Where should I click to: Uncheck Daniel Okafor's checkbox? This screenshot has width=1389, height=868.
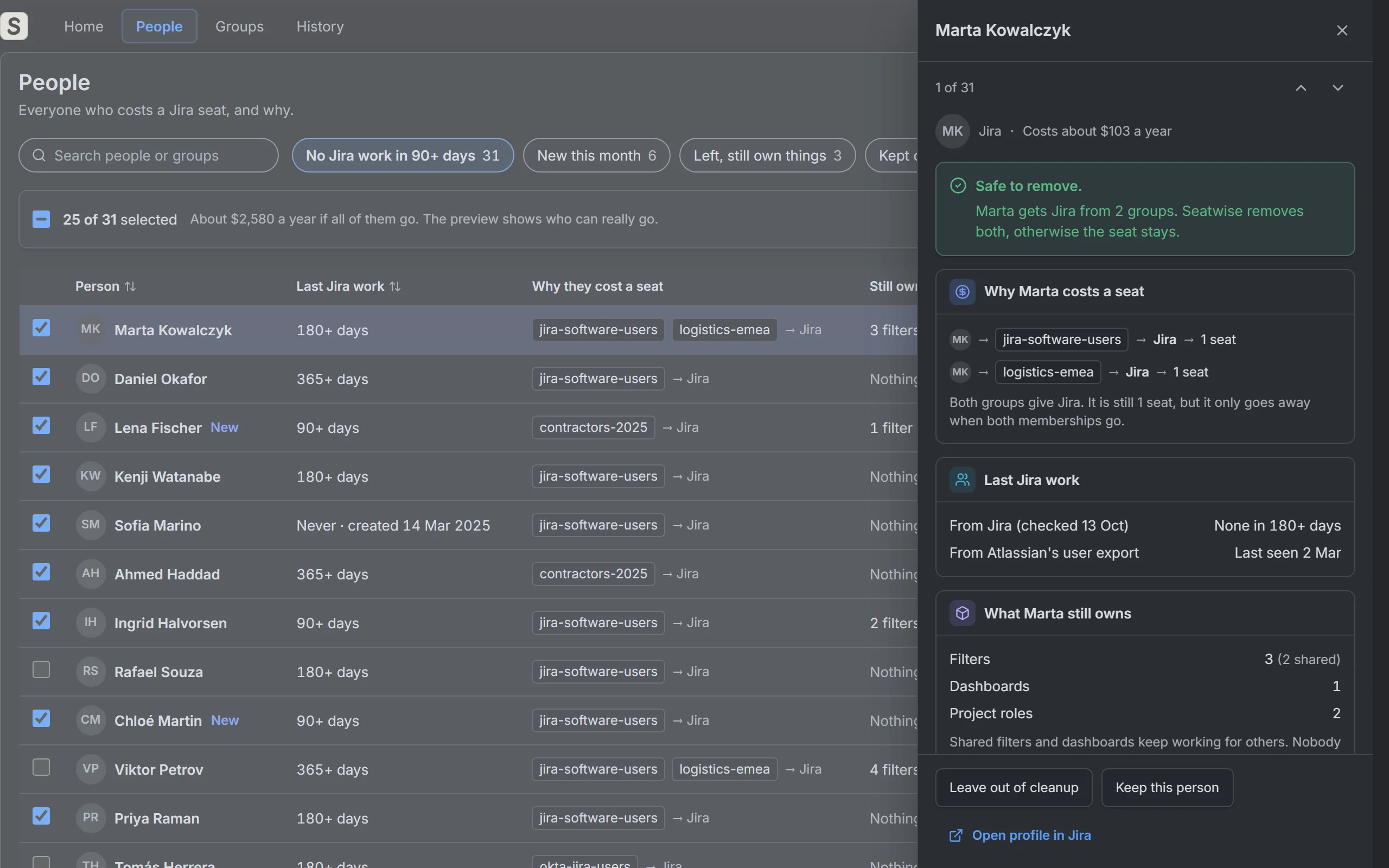tap(41, 376)
